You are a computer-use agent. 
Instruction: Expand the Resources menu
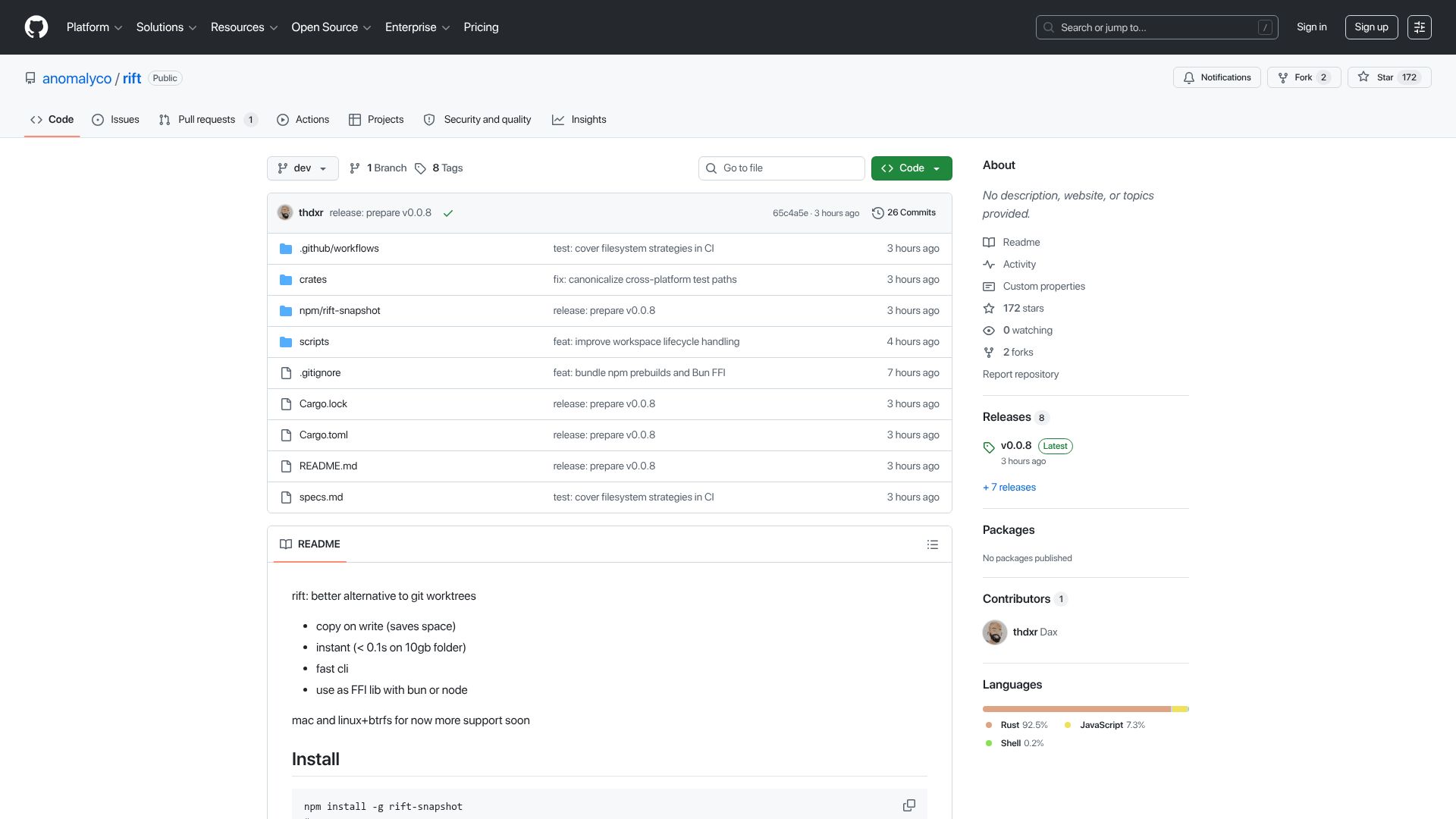(244, 27)
